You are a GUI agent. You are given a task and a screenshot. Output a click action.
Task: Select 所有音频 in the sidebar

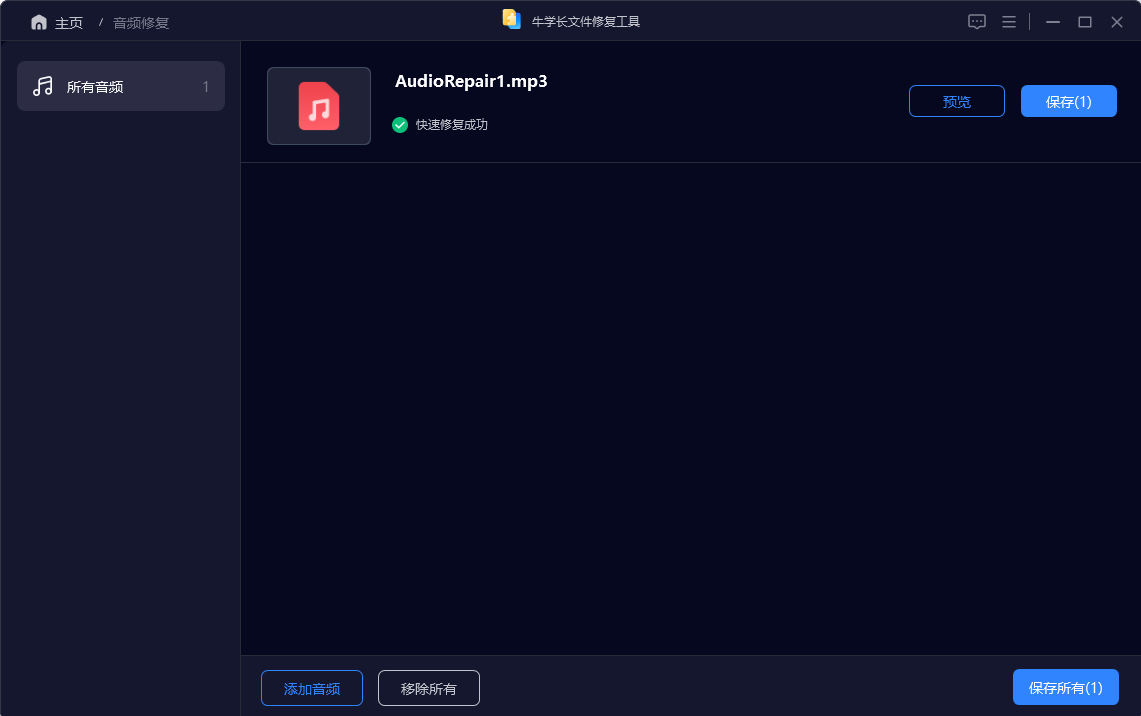point(95,87)
